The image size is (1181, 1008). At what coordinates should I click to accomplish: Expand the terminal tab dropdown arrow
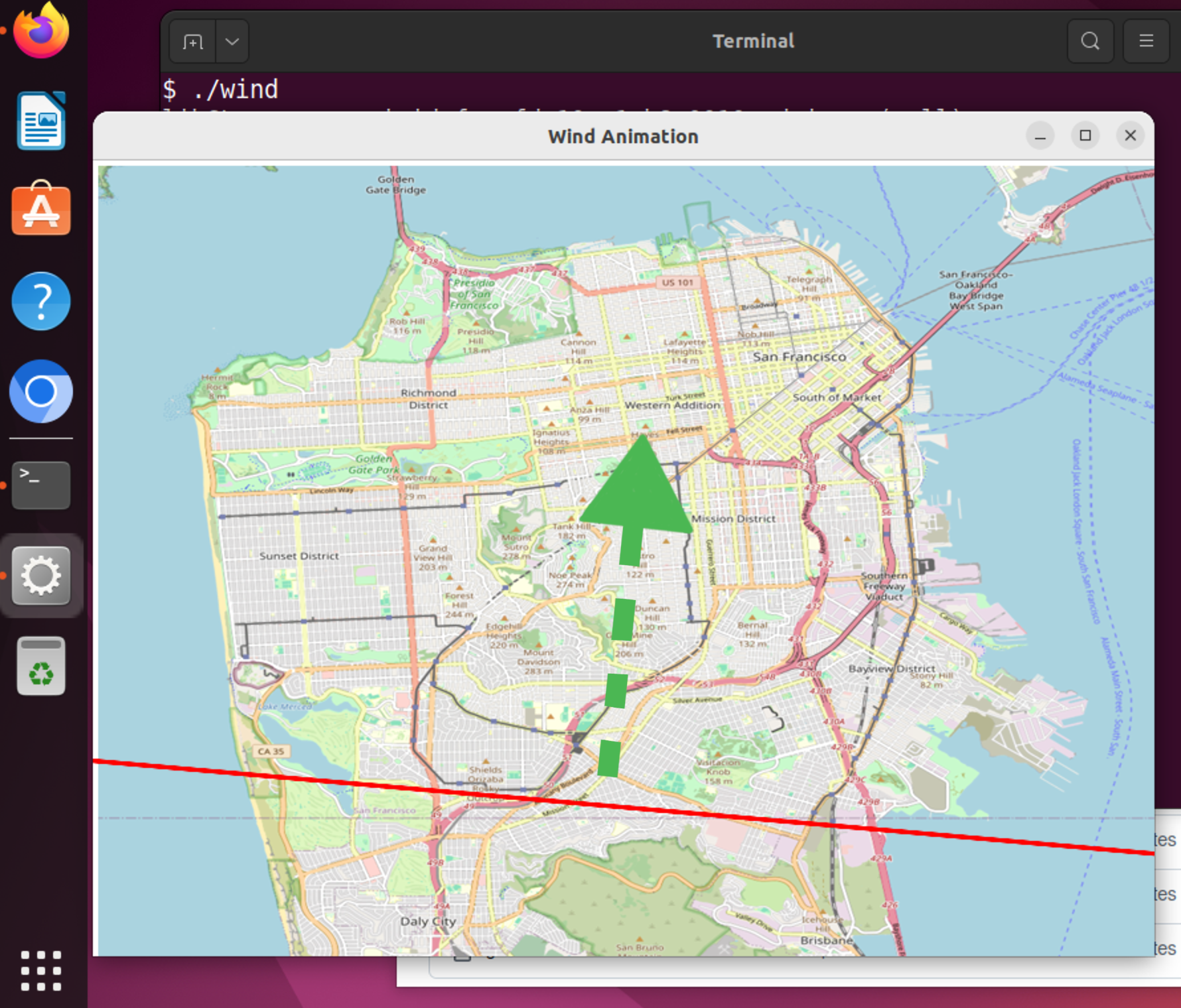click(232, 42)
